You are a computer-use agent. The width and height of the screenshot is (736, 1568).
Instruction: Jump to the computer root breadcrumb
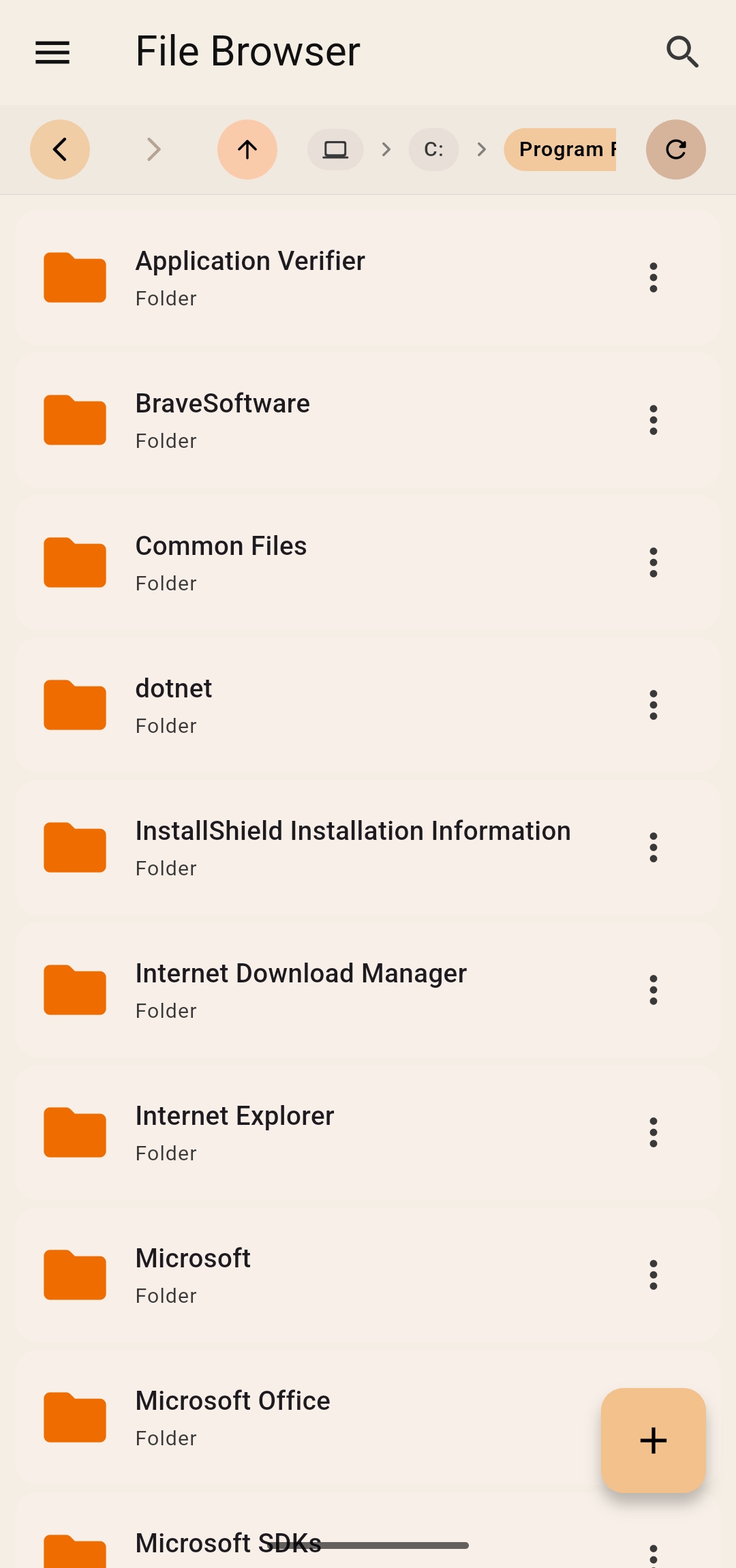coord(335,149)
